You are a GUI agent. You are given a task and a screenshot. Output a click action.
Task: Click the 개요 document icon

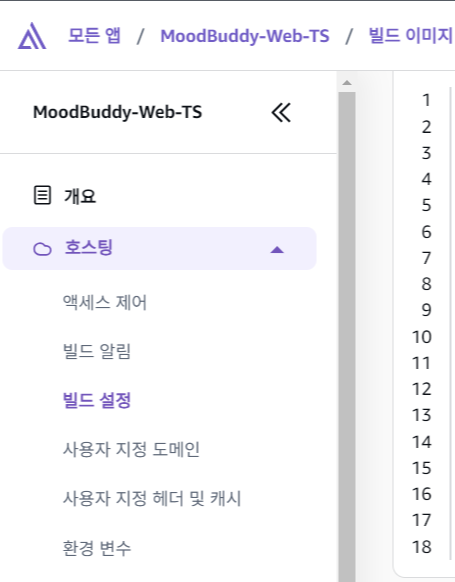42,195
